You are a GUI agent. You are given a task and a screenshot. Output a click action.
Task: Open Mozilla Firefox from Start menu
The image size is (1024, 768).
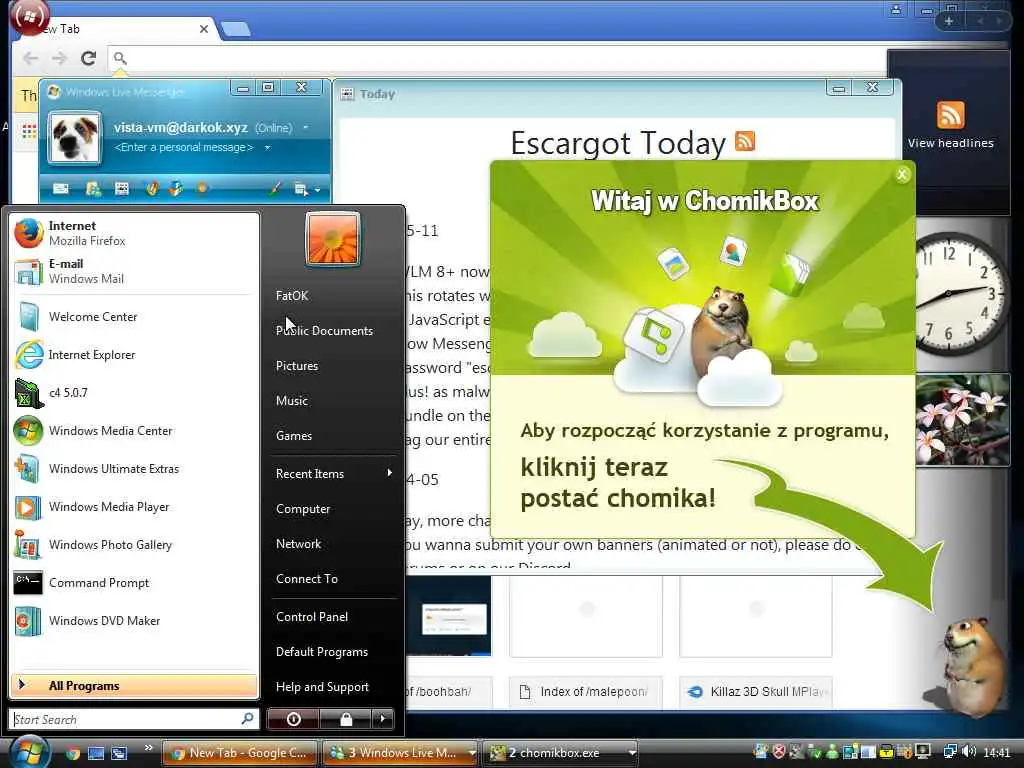(x=134, y=233)
